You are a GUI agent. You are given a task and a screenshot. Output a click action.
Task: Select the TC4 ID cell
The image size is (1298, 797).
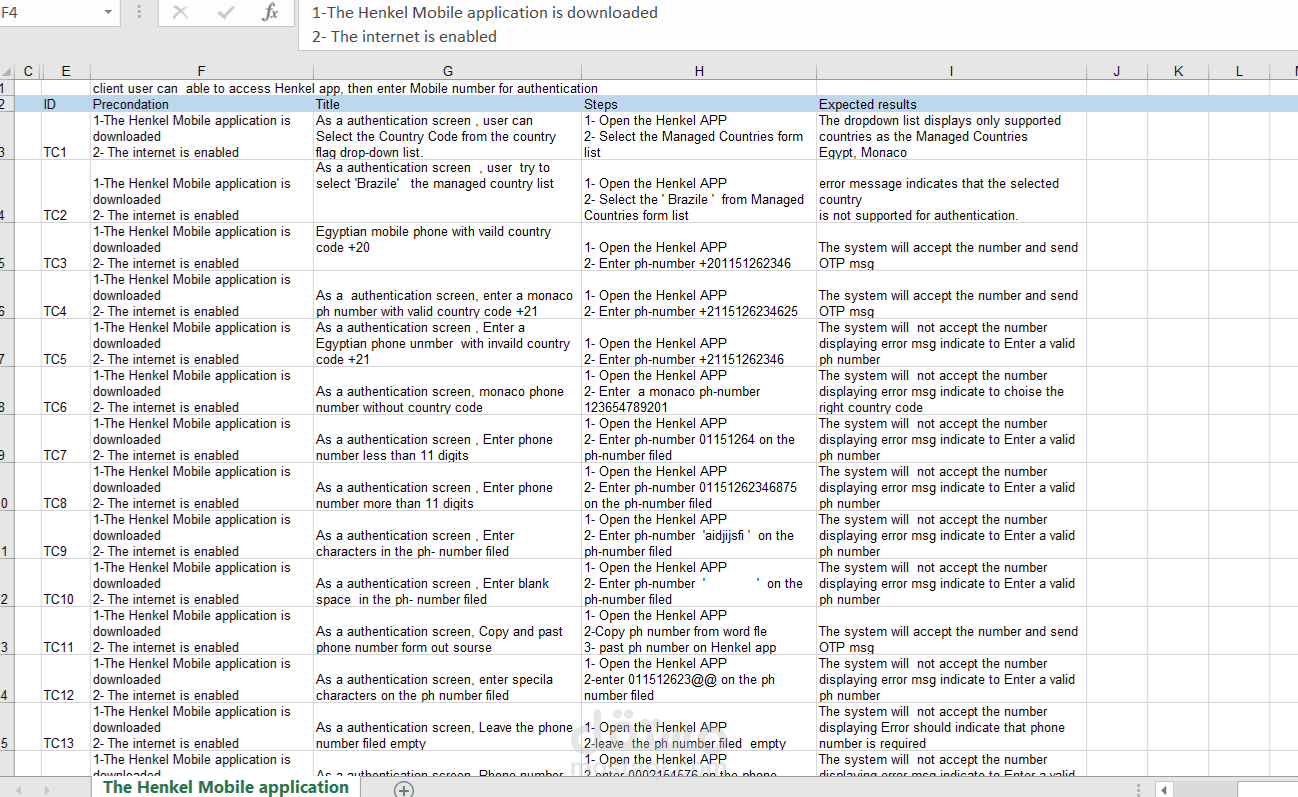click(66, 295)
